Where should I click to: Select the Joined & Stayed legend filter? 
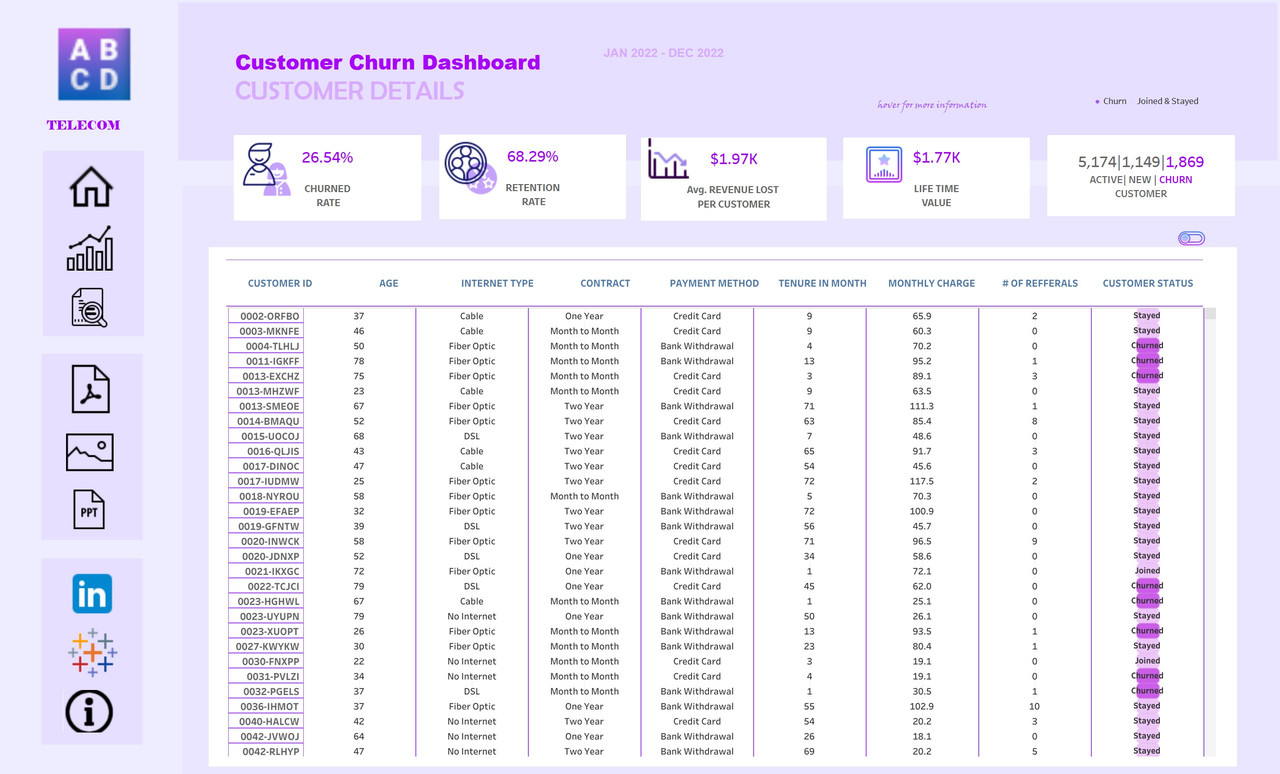pyautogui.click(x=1166, y=101)
